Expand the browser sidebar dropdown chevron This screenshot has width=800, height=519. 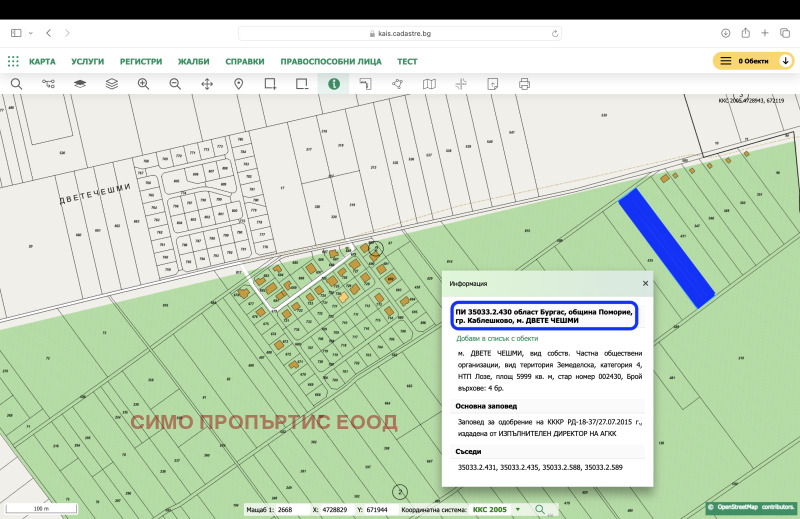(x=29, y=33)
